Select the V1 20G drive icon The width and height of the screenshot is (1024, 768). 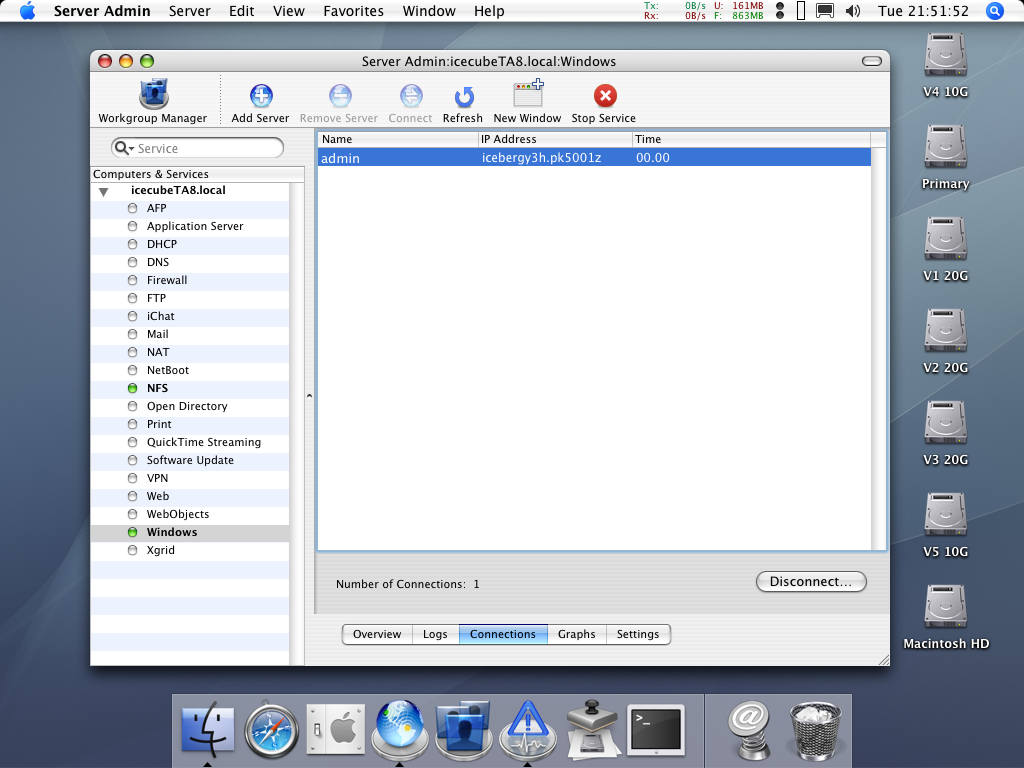(x=945, y=239)
